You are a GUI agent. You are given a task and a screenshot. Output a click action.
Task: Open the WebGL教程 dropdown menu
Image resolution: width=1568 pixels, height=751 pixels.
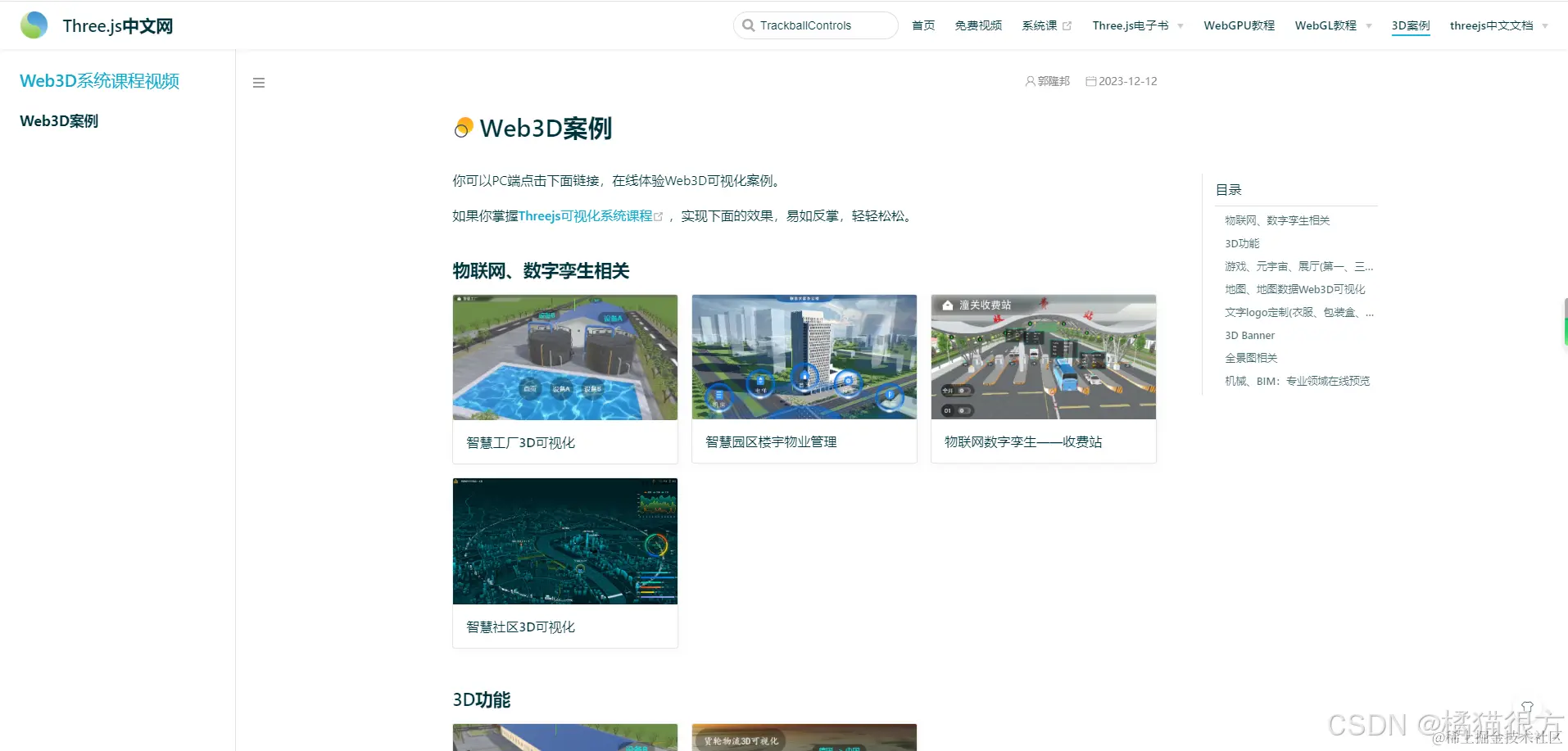click(1325, 25)
